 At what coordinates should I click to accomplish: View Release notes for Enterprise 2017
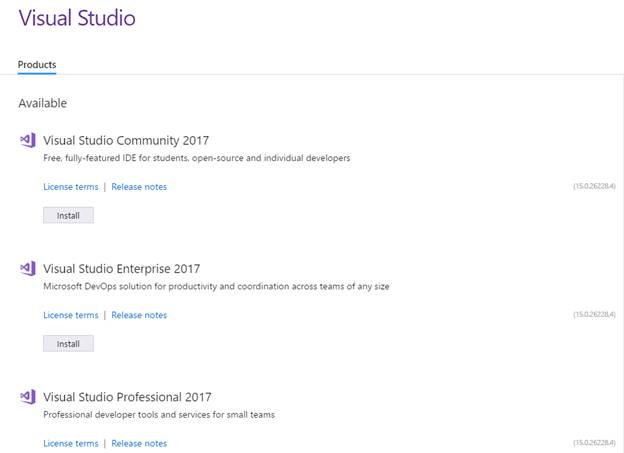tap(139, 315)
